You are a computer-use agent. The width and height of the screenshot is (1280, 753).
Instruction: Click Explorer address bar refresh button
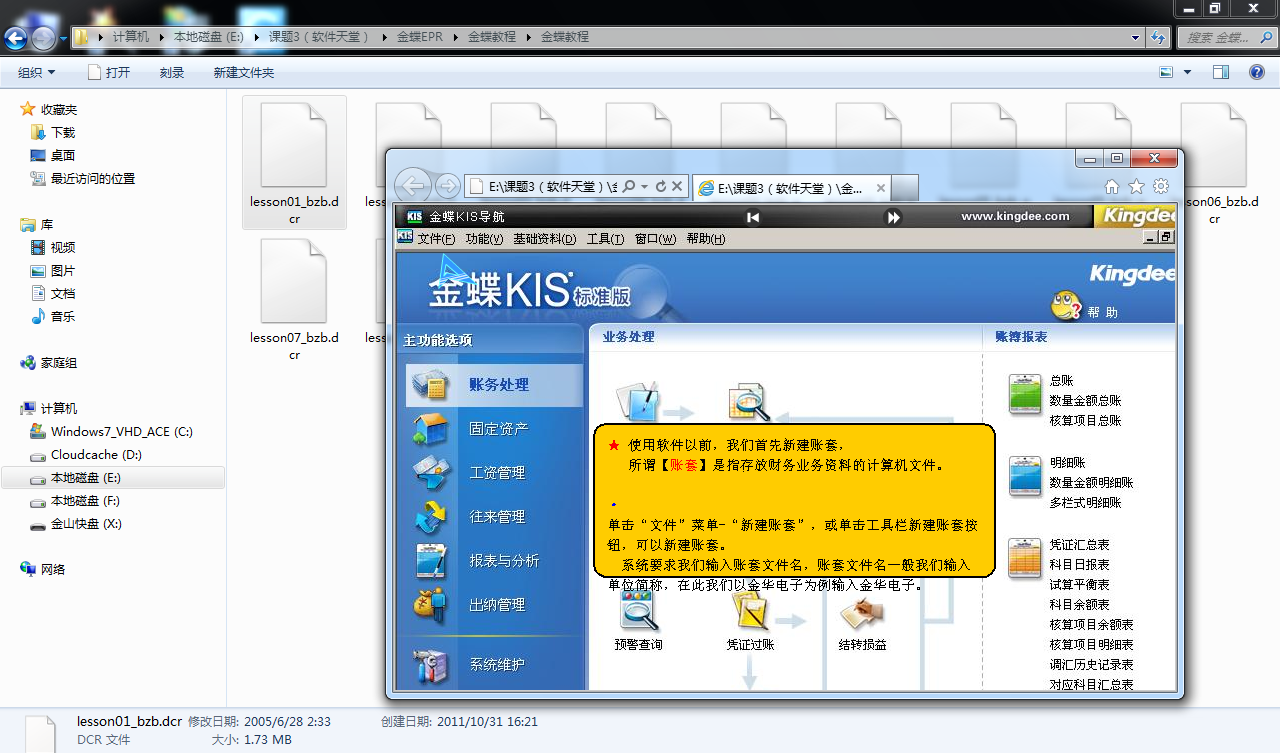1159,37
